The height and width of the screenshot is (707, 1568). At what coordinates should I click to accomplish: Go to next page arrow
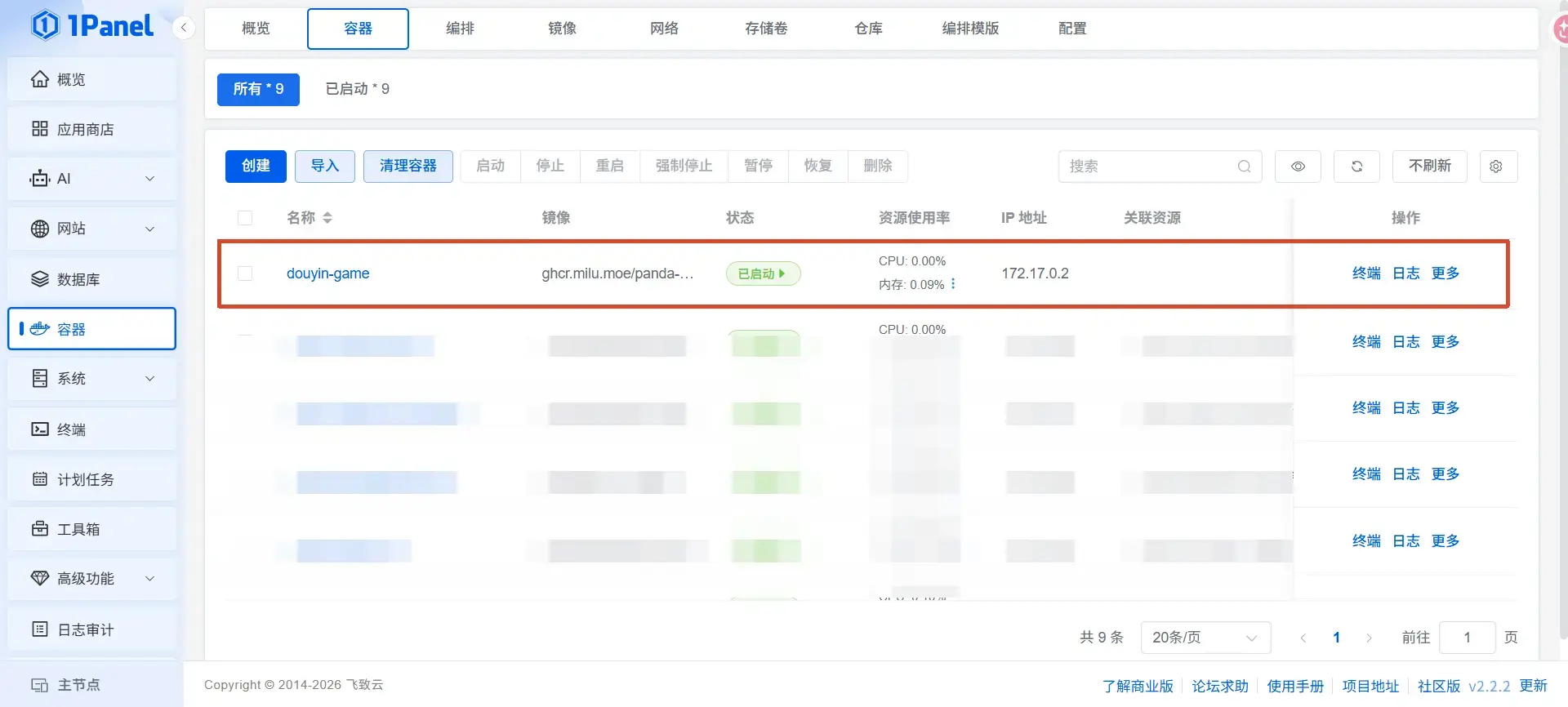point(1370,638)
